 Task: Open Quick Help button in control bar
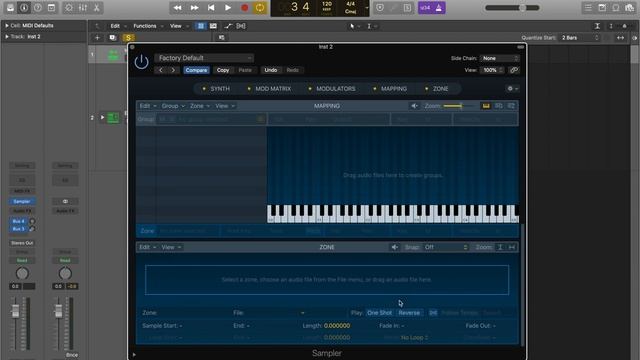click(x=38, y=8)
